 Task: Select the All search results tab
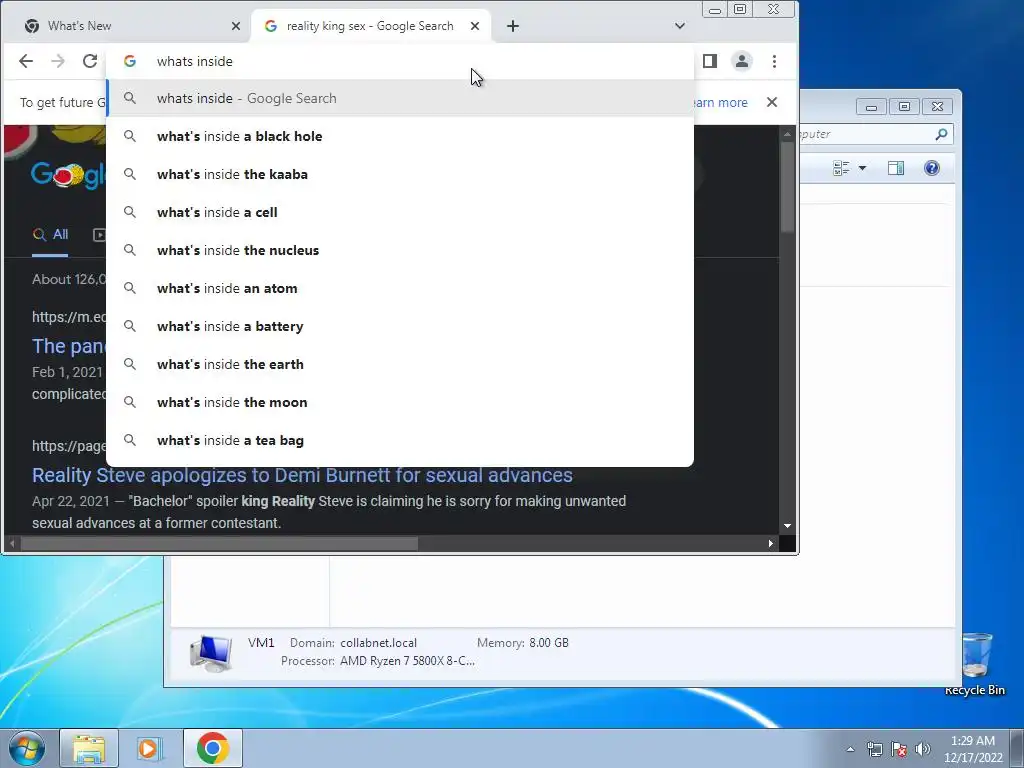click(x=50, y=234)
